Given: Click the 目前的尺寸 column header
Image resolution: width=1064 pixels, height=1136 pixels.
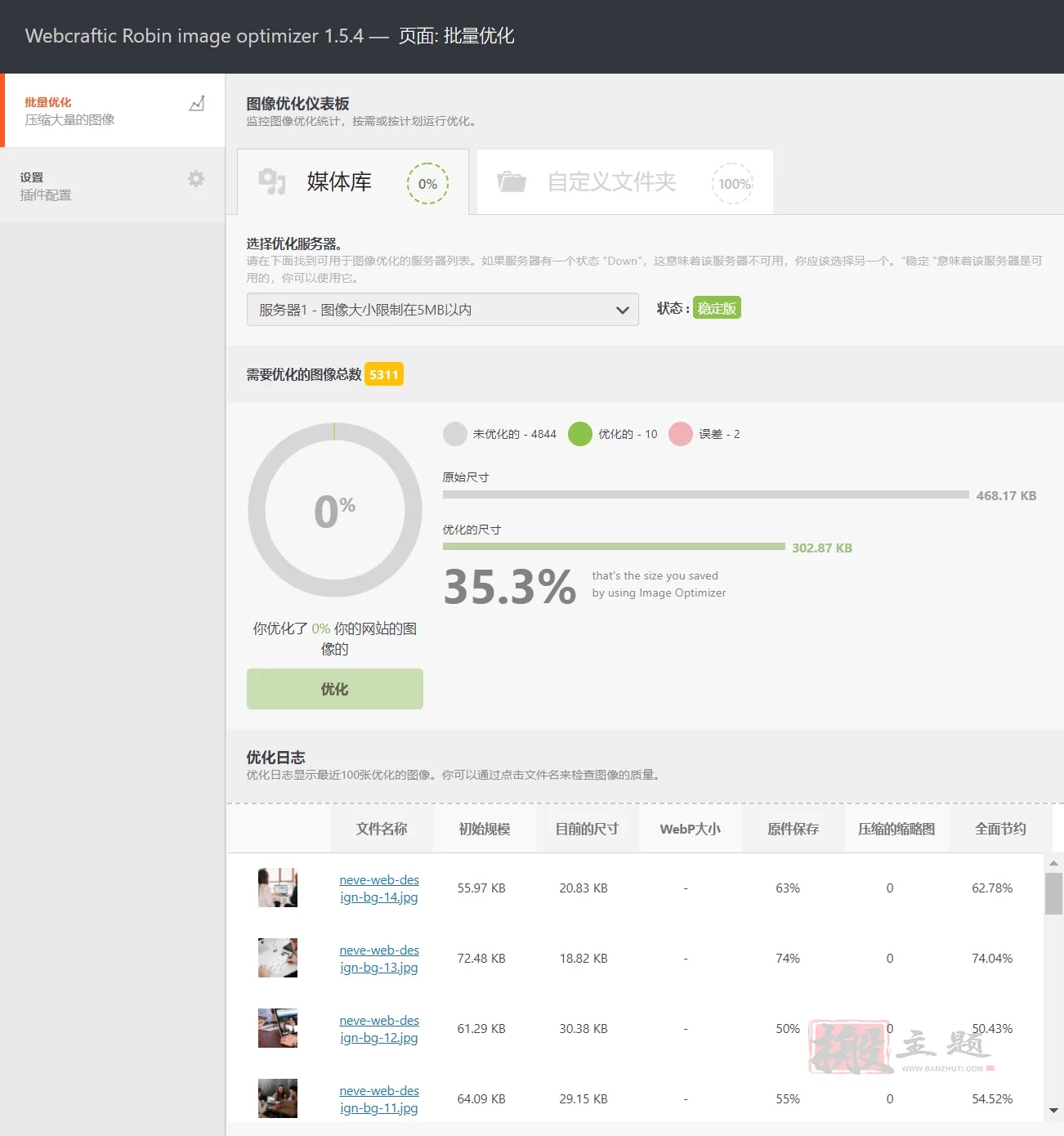Looking at the screenshot, I should click(x=587, y=829).
